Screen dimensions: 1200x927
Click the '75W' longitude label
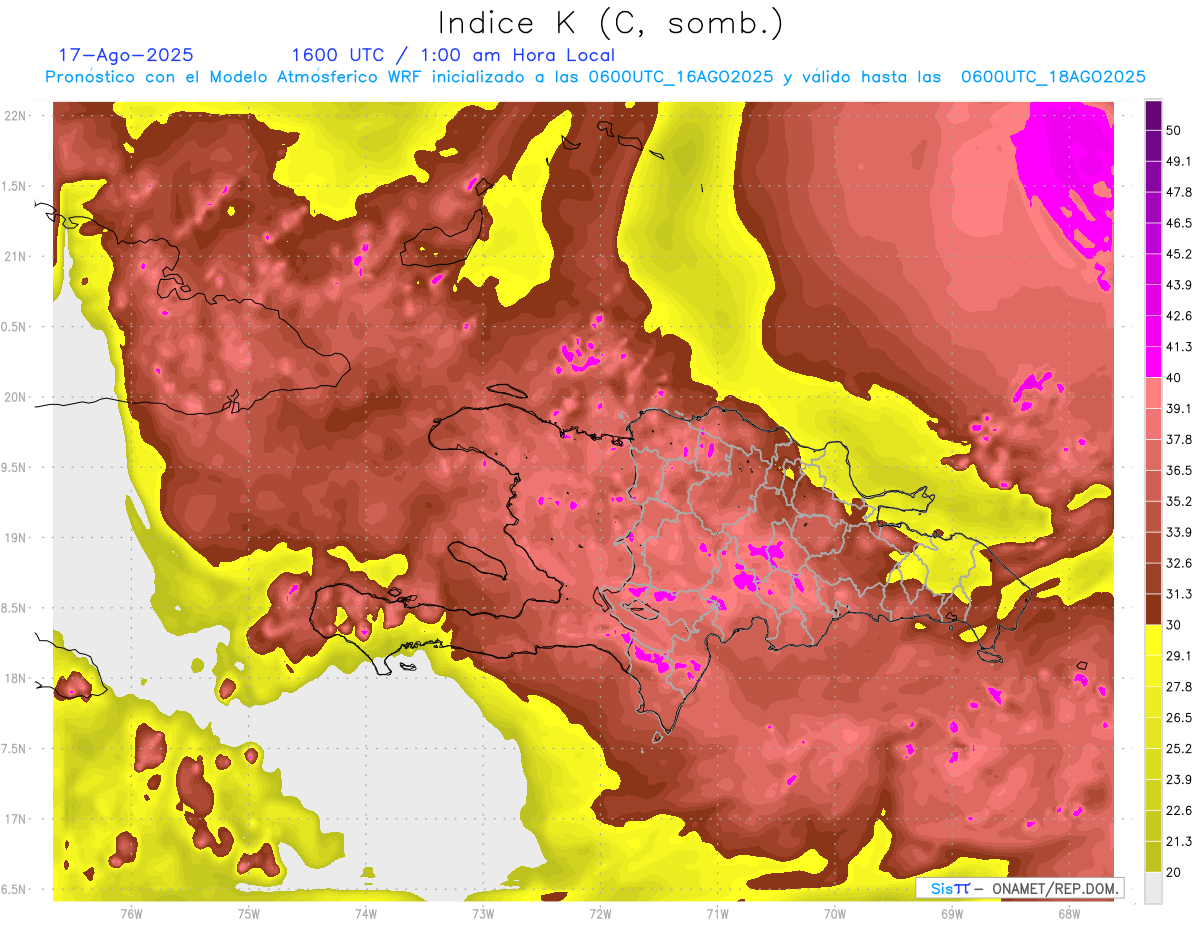tap(249, 914)
